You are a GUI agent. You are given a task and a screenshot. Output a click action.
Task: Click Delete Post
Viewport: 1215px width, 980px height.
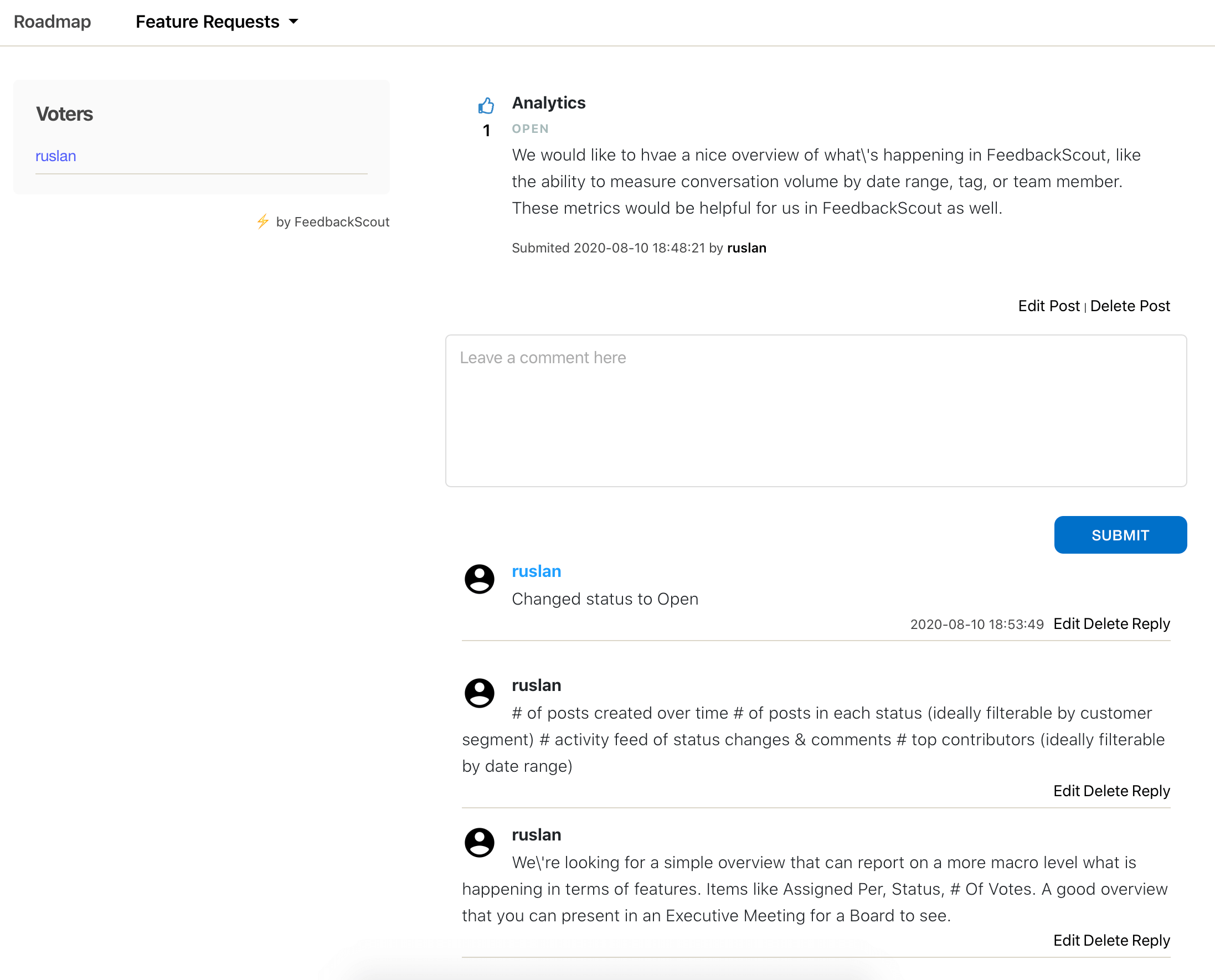click(1130, 306)
